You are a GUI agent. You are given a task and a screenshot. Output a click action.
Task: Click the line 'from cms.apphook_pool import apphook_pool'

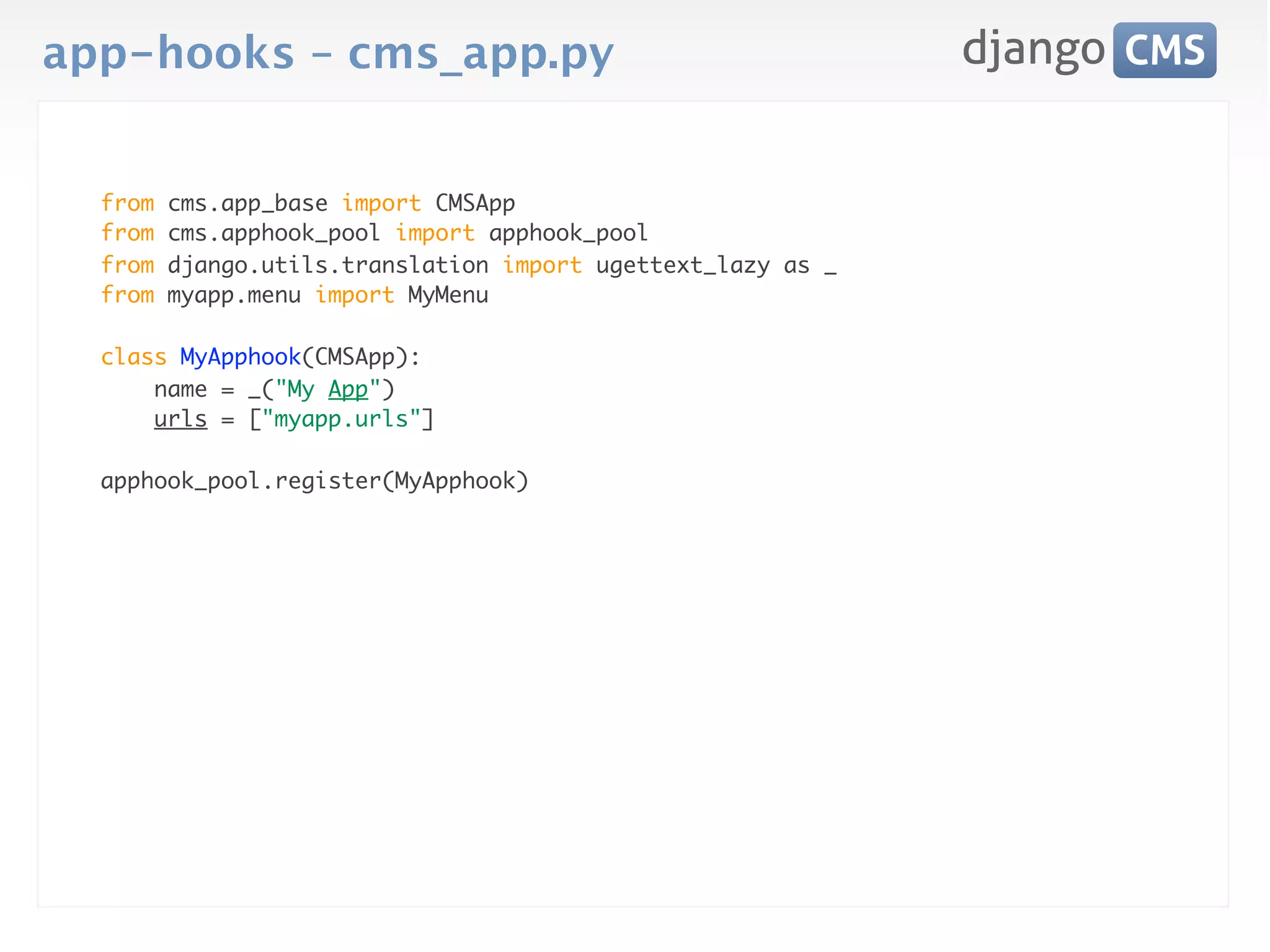pos(375,233)
